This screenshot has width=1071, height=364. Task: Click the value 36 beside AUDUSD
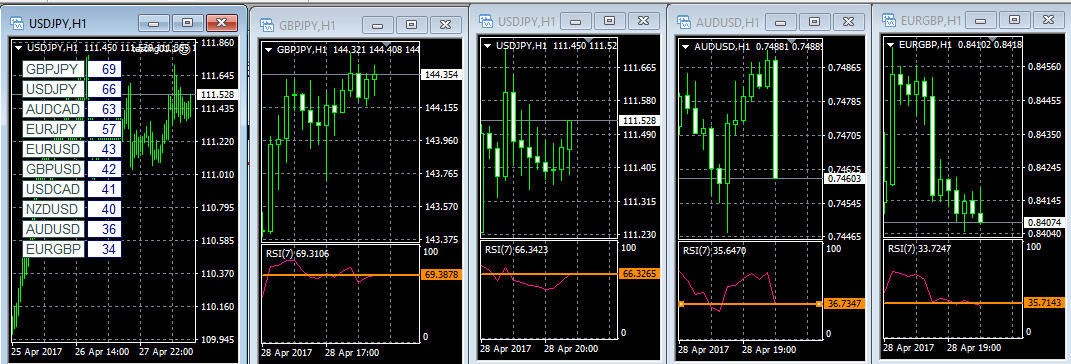[105, 229]
